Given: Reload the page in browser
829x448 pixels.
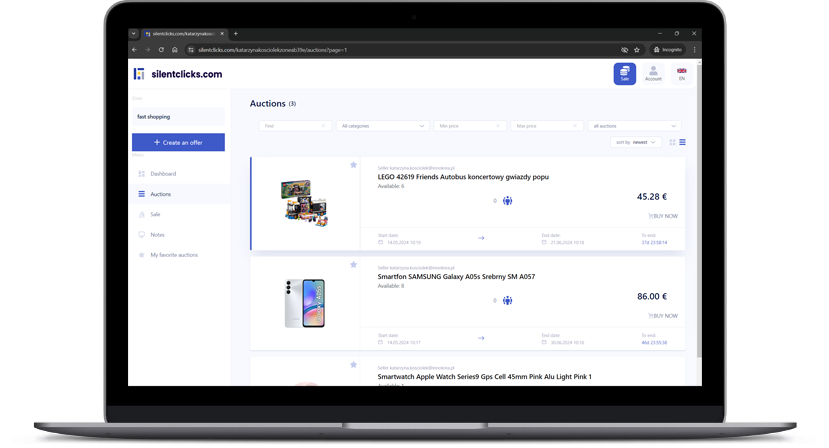Looking at the screenshot, I should (161, 50).
